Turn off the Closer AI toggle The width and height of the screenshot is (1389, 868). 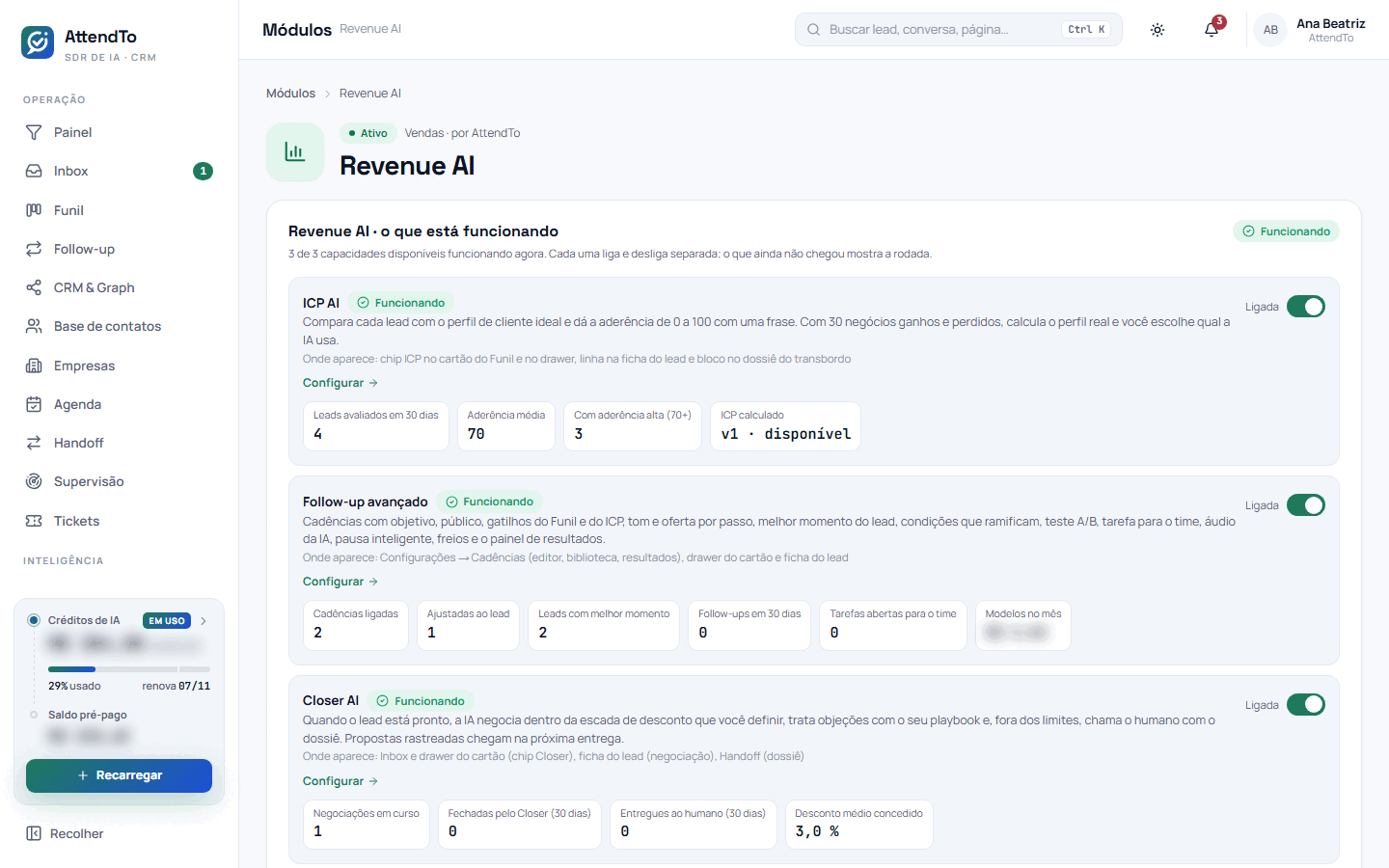pyautogui.click(x=1306, y=705)
